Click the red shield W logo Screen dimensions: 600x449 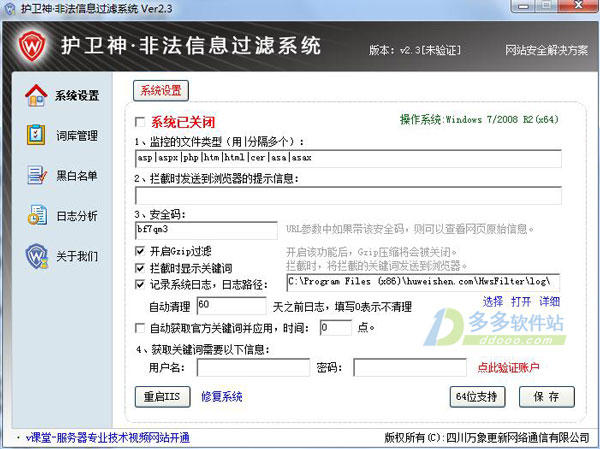point(32,46)
